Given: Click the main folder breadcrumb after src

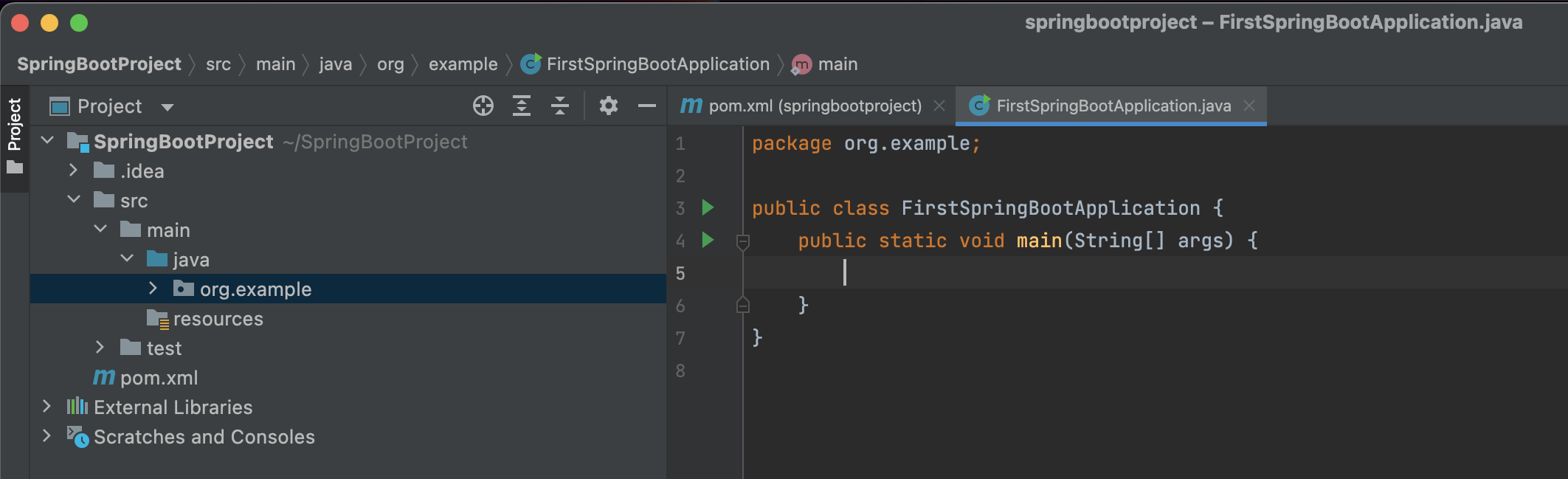Looking at the screenshot, I should coord(275,64).
